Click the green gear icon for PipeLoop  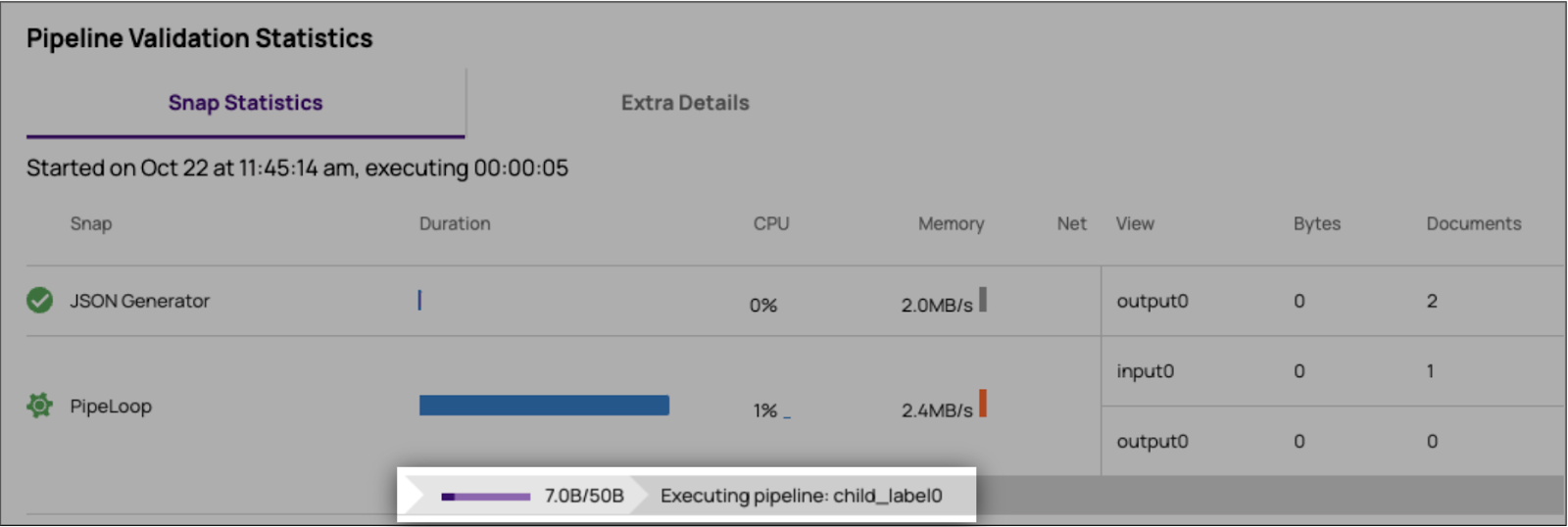click(x=39, y=406)
